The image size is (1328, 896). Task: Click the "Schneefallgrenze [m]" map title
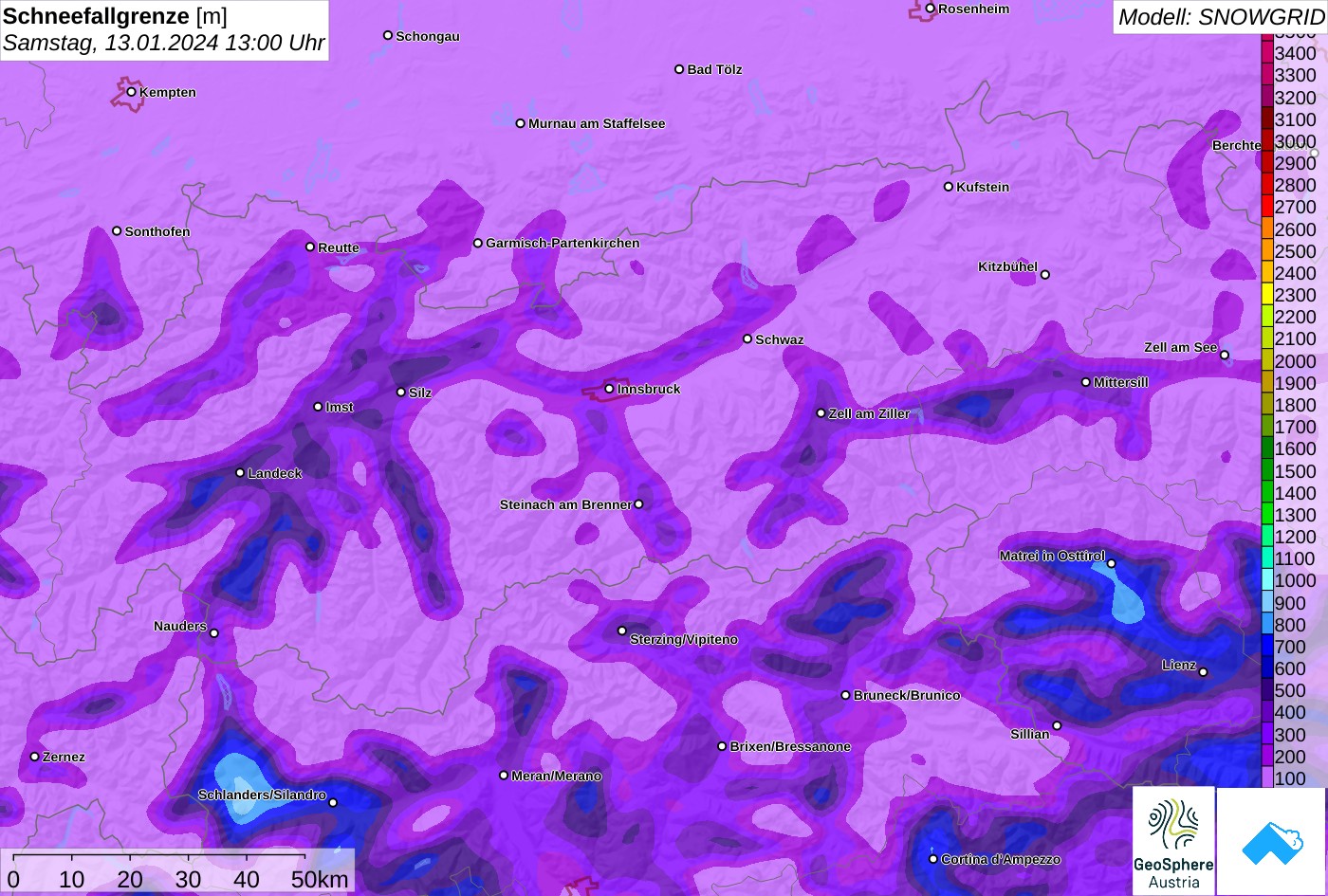click(115, 16)
